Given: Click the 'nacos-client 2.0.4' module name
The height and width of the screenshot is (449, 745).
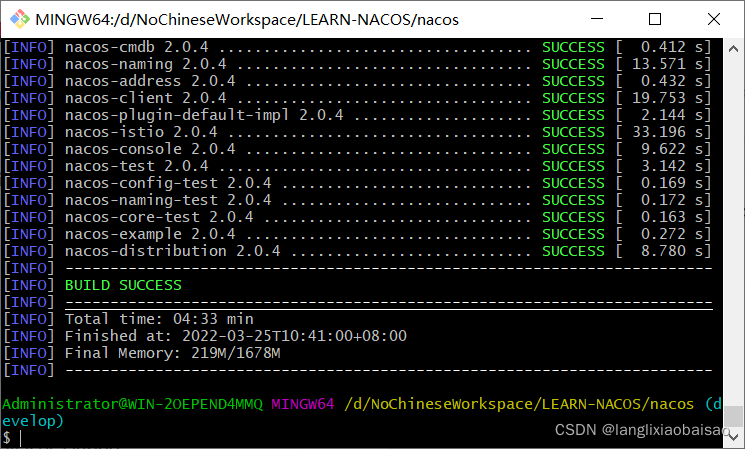Looking at the screenshot, I should click(x=145, y=98).
